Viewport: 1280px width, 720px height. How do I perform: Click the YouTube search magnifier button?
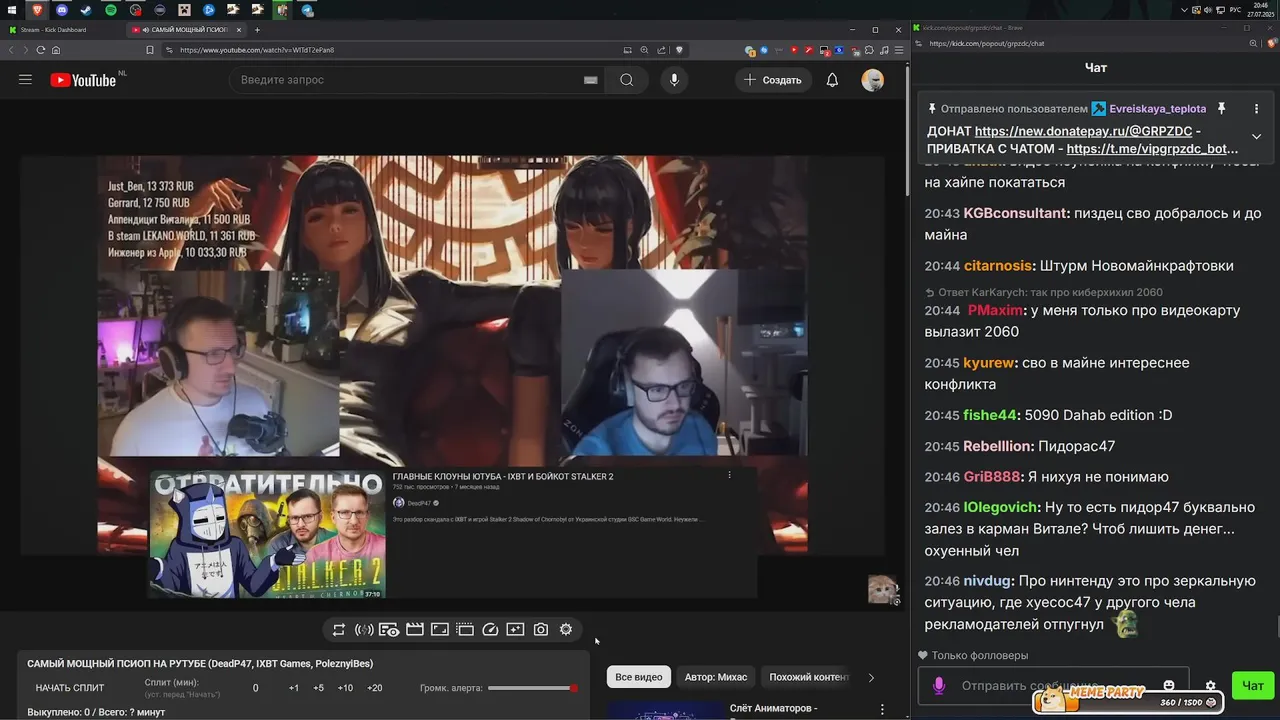tap(627, 80)
